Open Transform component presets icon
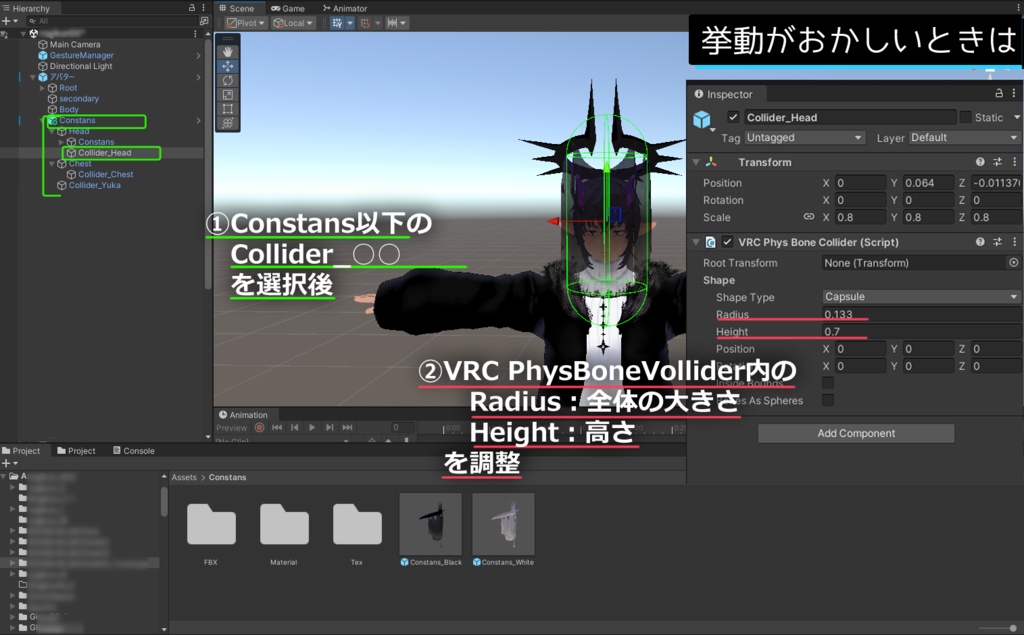 pyautogui.click(x=997, y=162)
